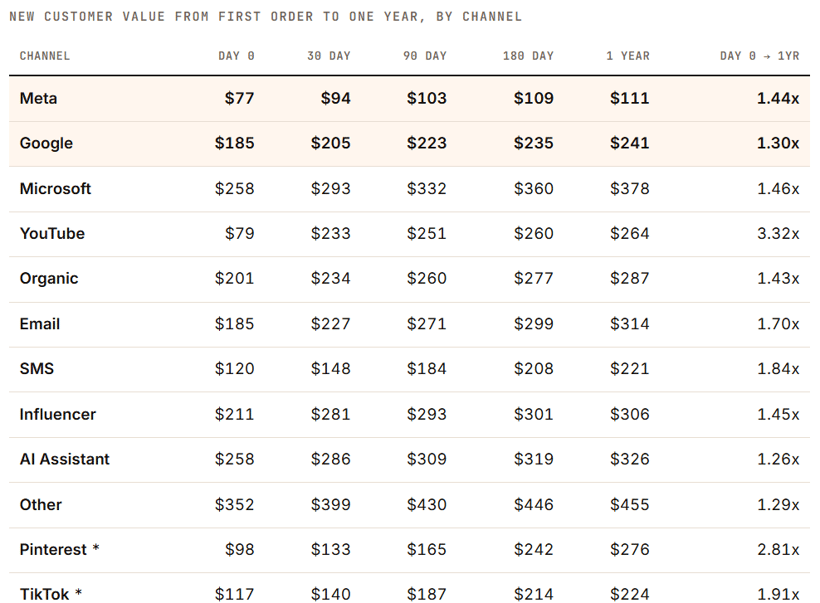Select the Organic channel row label
The image size is (820, 603).
pyautogui.click(x=49, y=279)
